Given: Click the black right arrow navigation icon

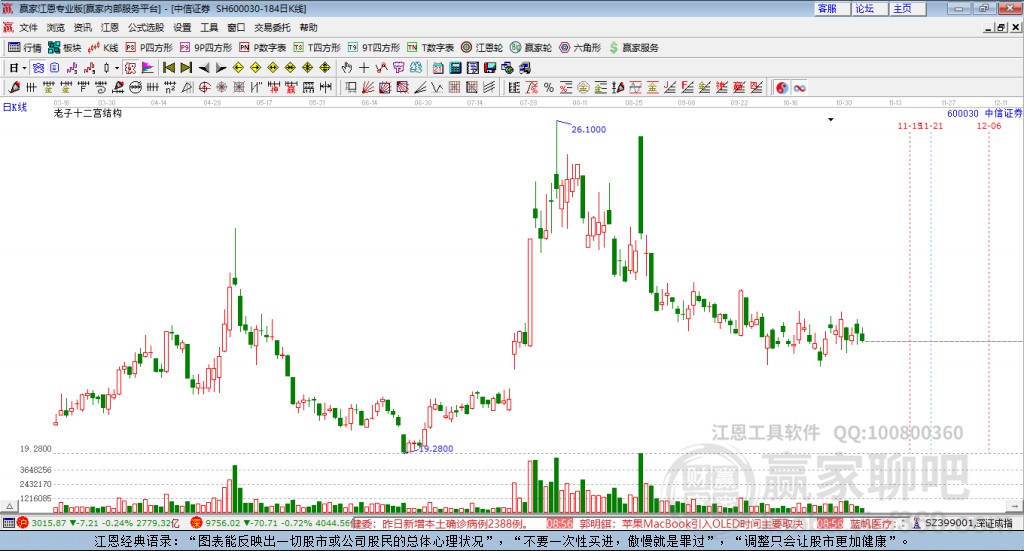Looking at the screenshot, I should tap(221, 68).
